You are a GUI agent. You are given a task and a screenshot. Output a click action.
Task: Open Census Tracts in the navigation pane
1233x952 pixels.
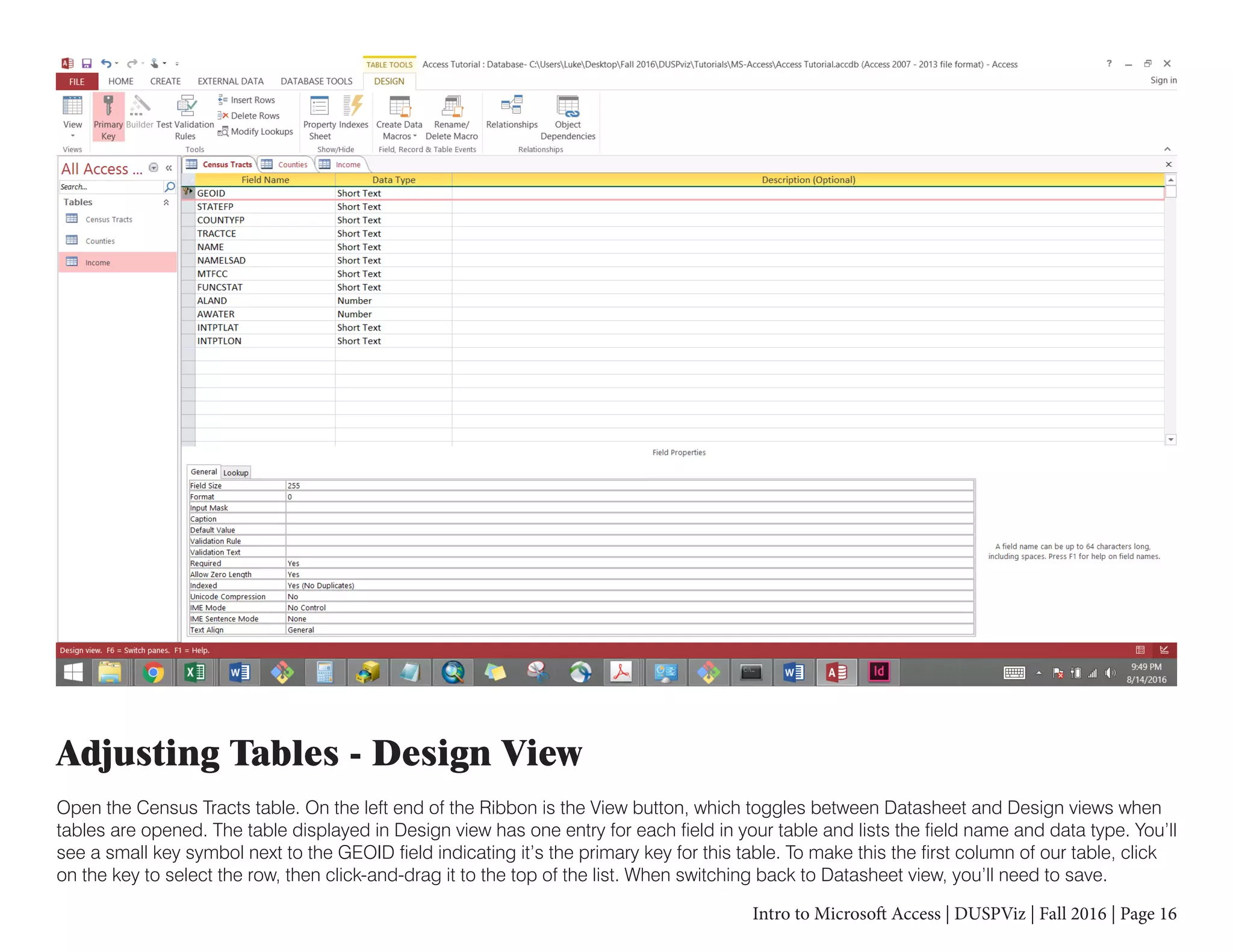117,220
